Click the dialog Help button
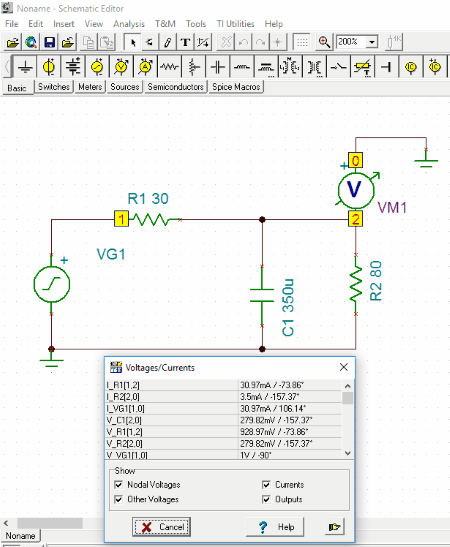 275,527
